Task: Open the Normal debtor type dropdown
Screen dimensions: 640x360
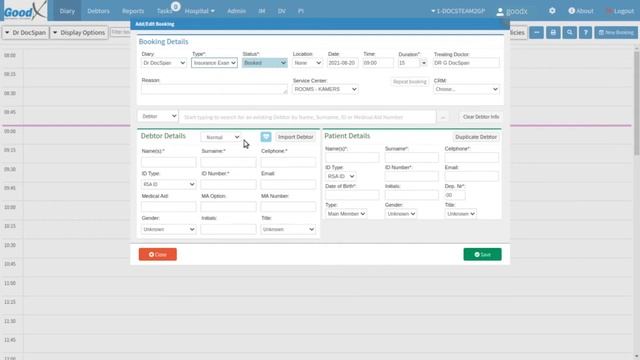Action: click(221, 137)
